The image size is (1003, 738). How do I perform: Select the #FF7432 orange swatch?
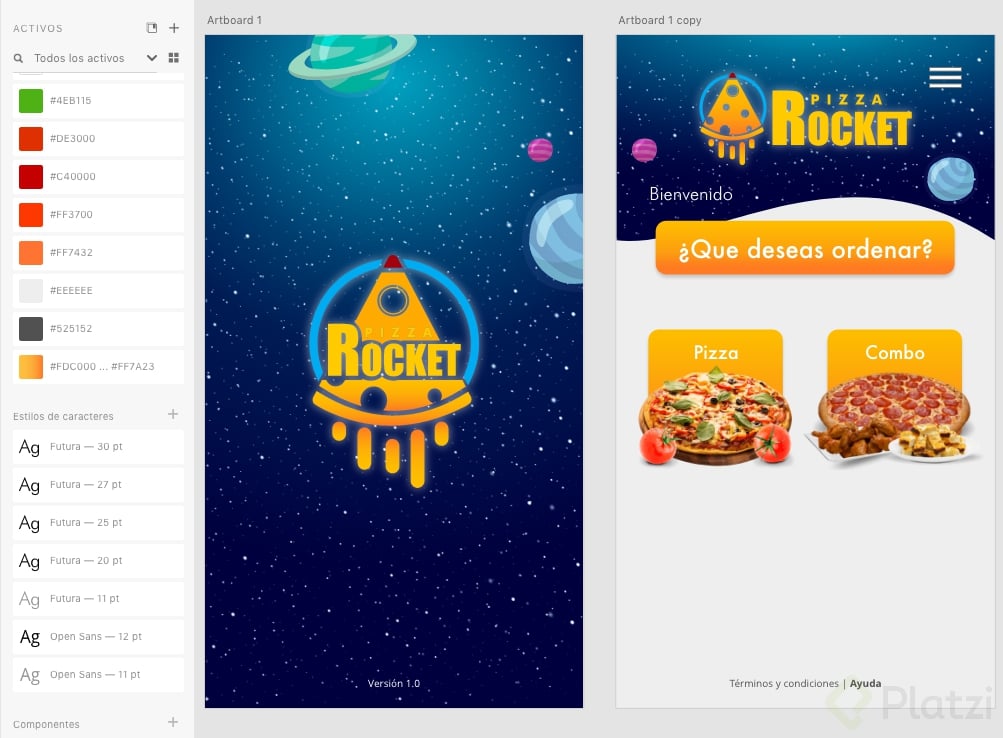[x=31, y=253]
